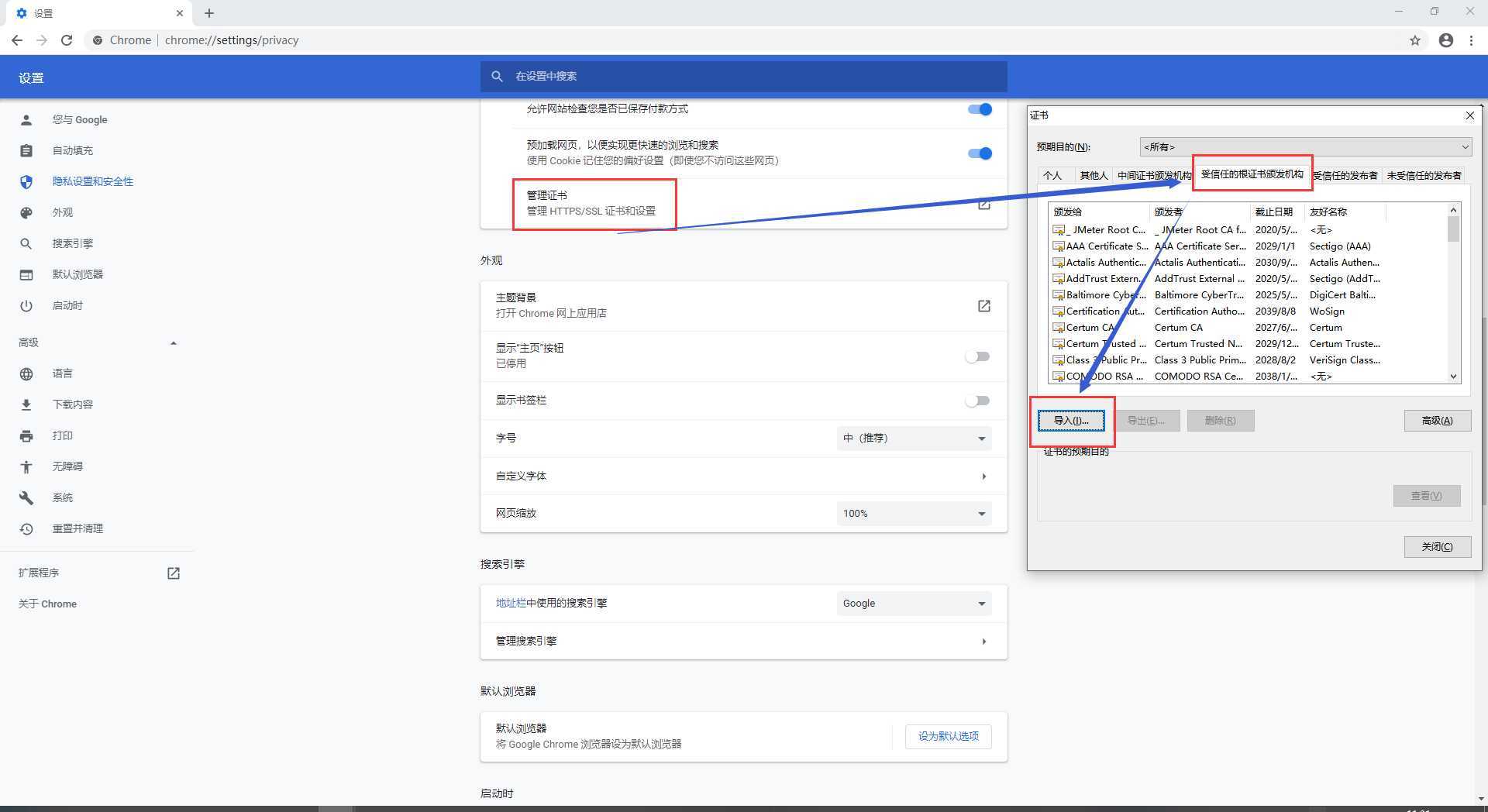Click the forward navigation arrow
This screenshot has width=1488, height=812.
(x=42, y=40)
